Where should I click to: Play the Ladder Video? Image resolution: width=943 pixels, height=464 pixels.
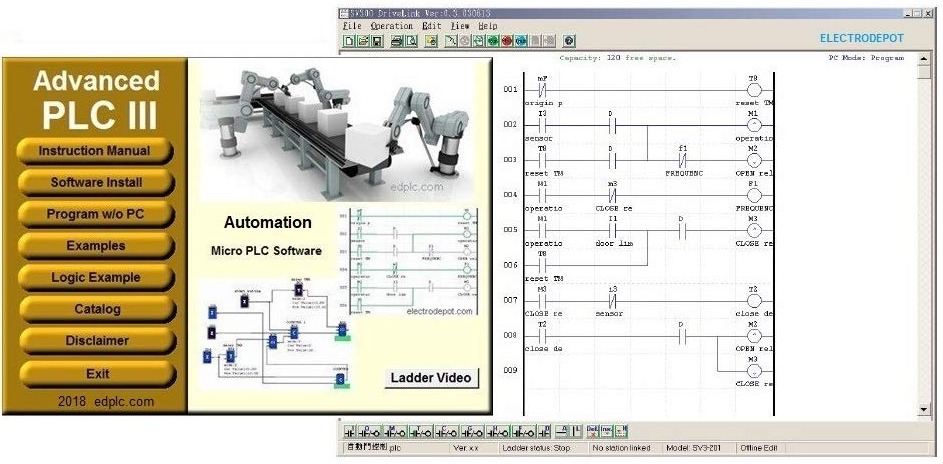click(x=431, y=377)
